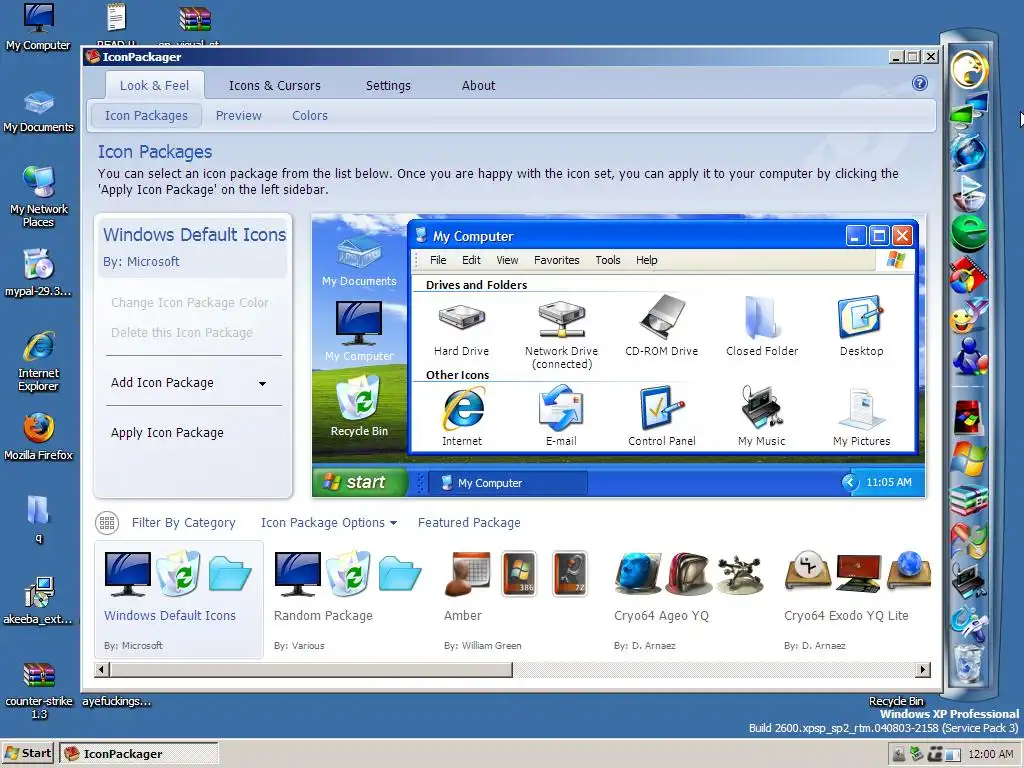Click Filter By Category label

[184, 522]
